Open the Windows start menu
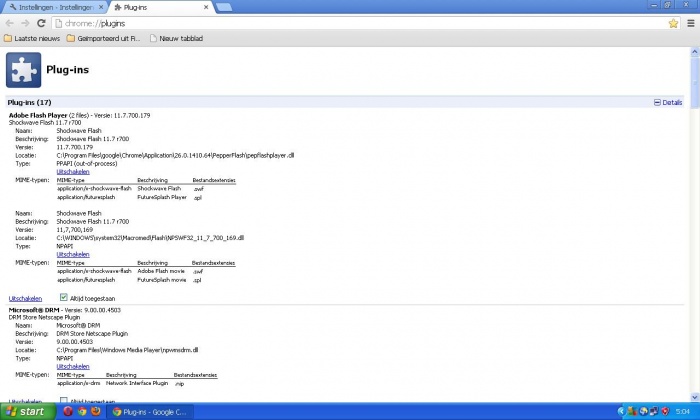700x420 pixels. point(28,412)
